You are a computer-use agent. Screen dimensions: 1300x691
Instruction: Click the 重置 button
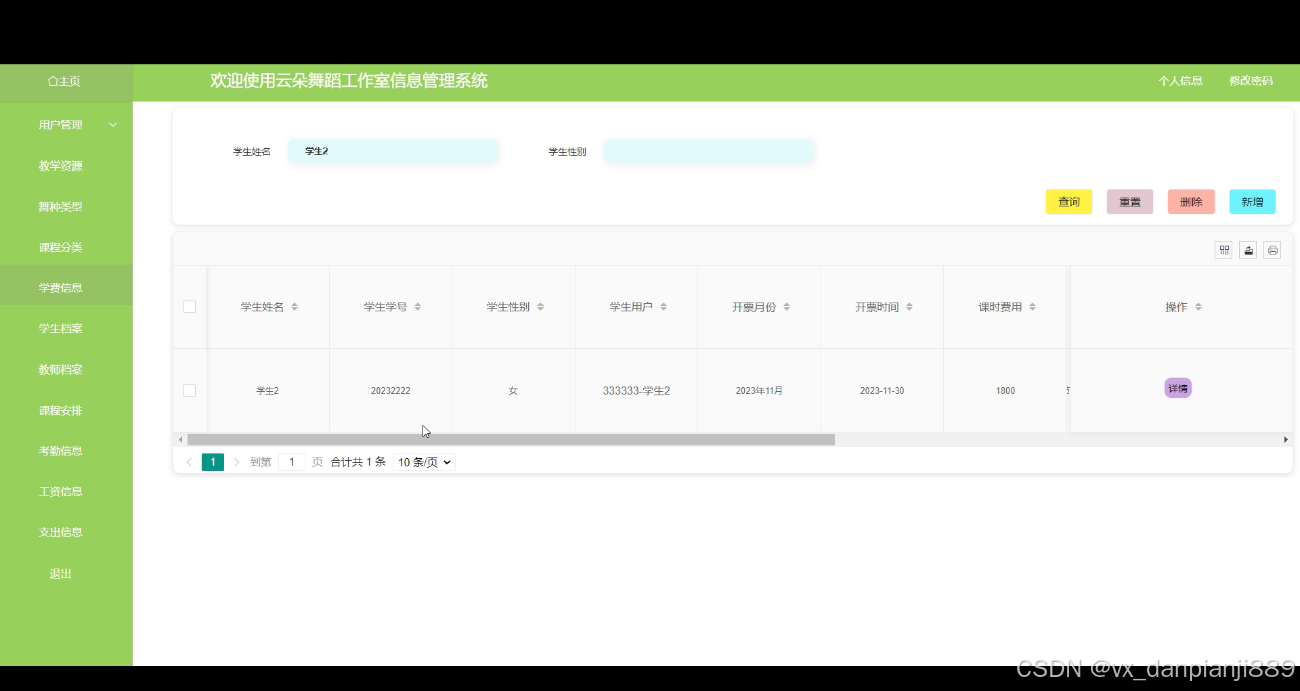[1130, 202]
